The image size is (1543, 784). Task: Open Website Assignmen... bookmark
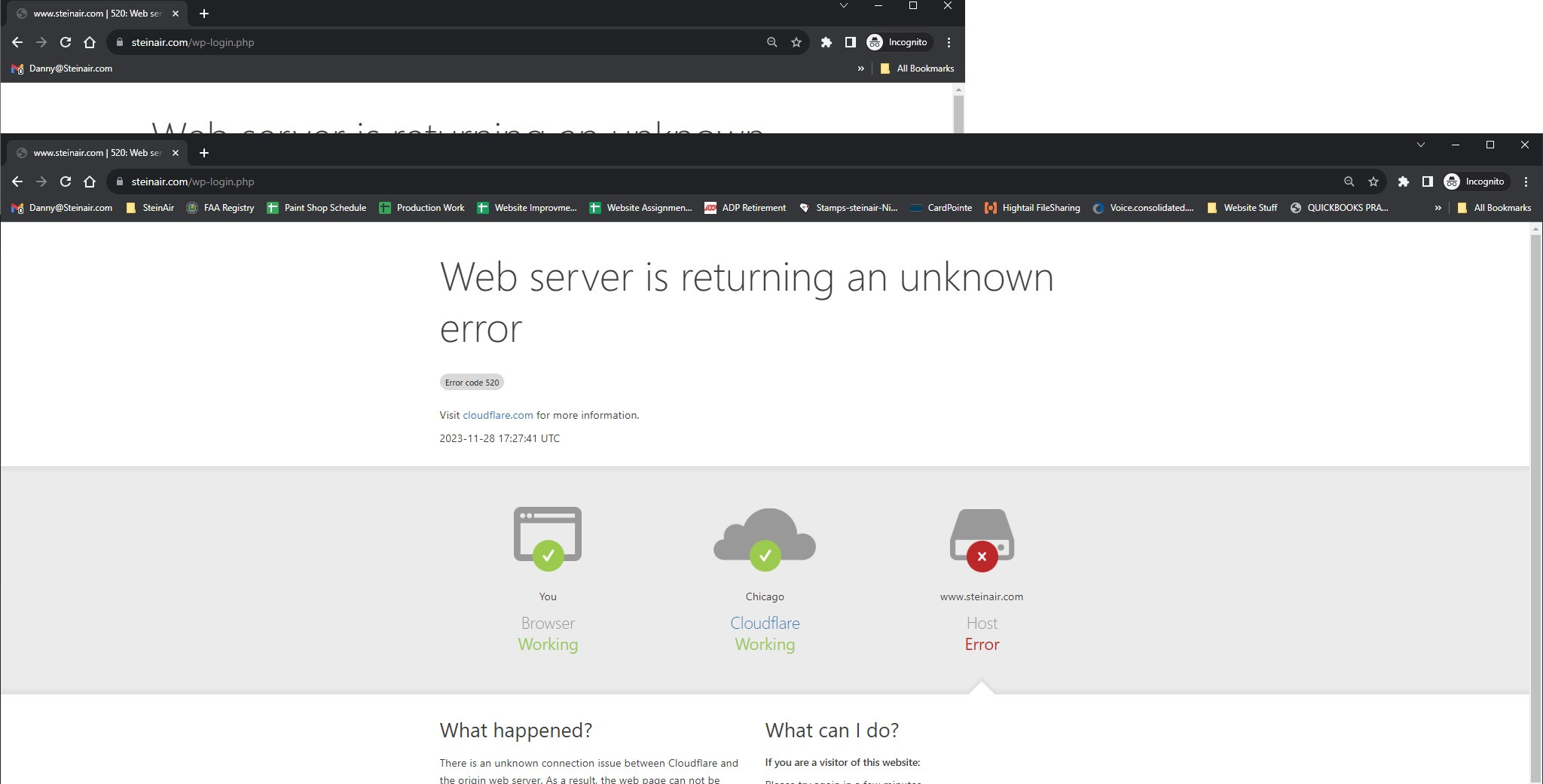pyautogui.click(x=640, y=208)
